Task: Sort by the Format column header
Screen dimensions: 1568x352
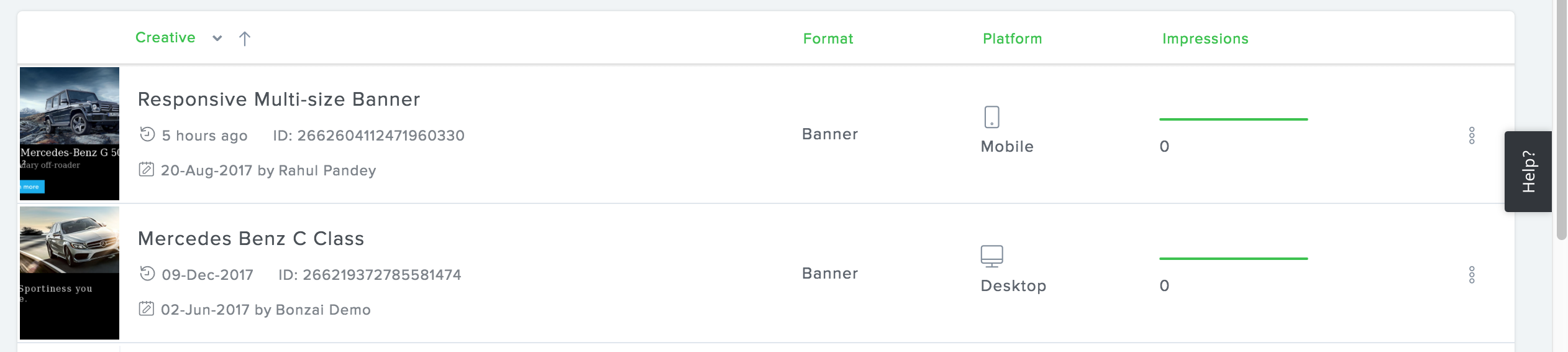Action: click(828, 39)
